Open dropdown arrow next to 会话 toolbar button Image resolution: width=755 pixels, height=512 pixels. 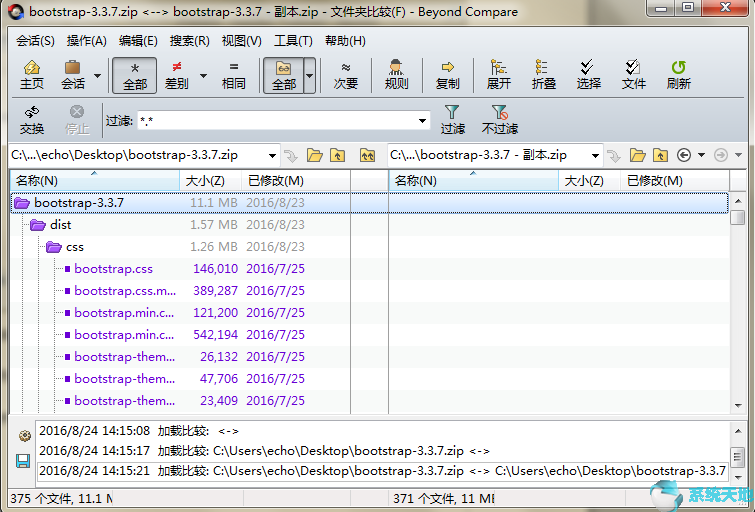tap(97, 76)
